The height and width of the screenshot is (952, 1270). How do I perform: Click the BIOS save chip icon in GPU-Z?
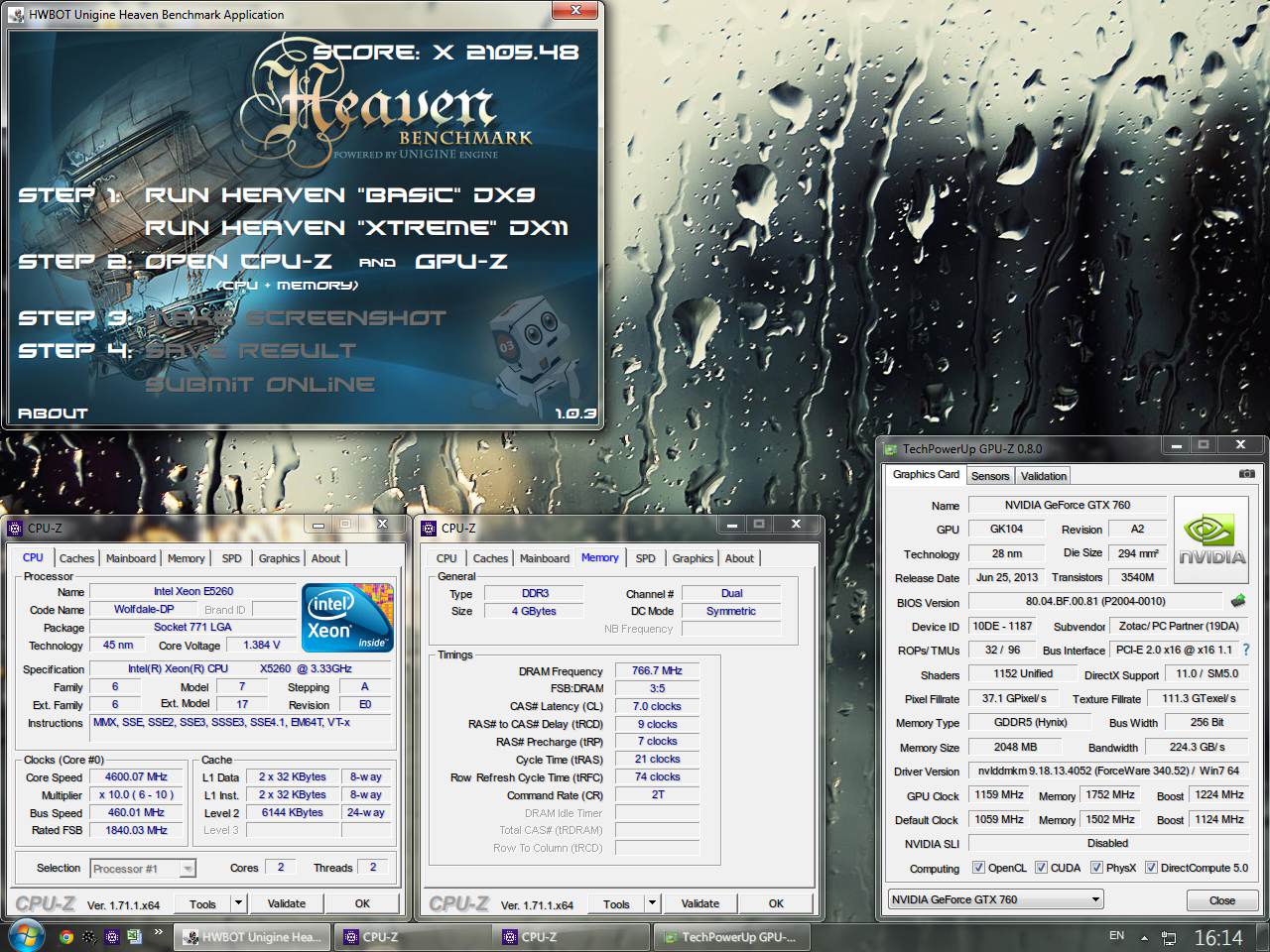[x=1237, y=601]
